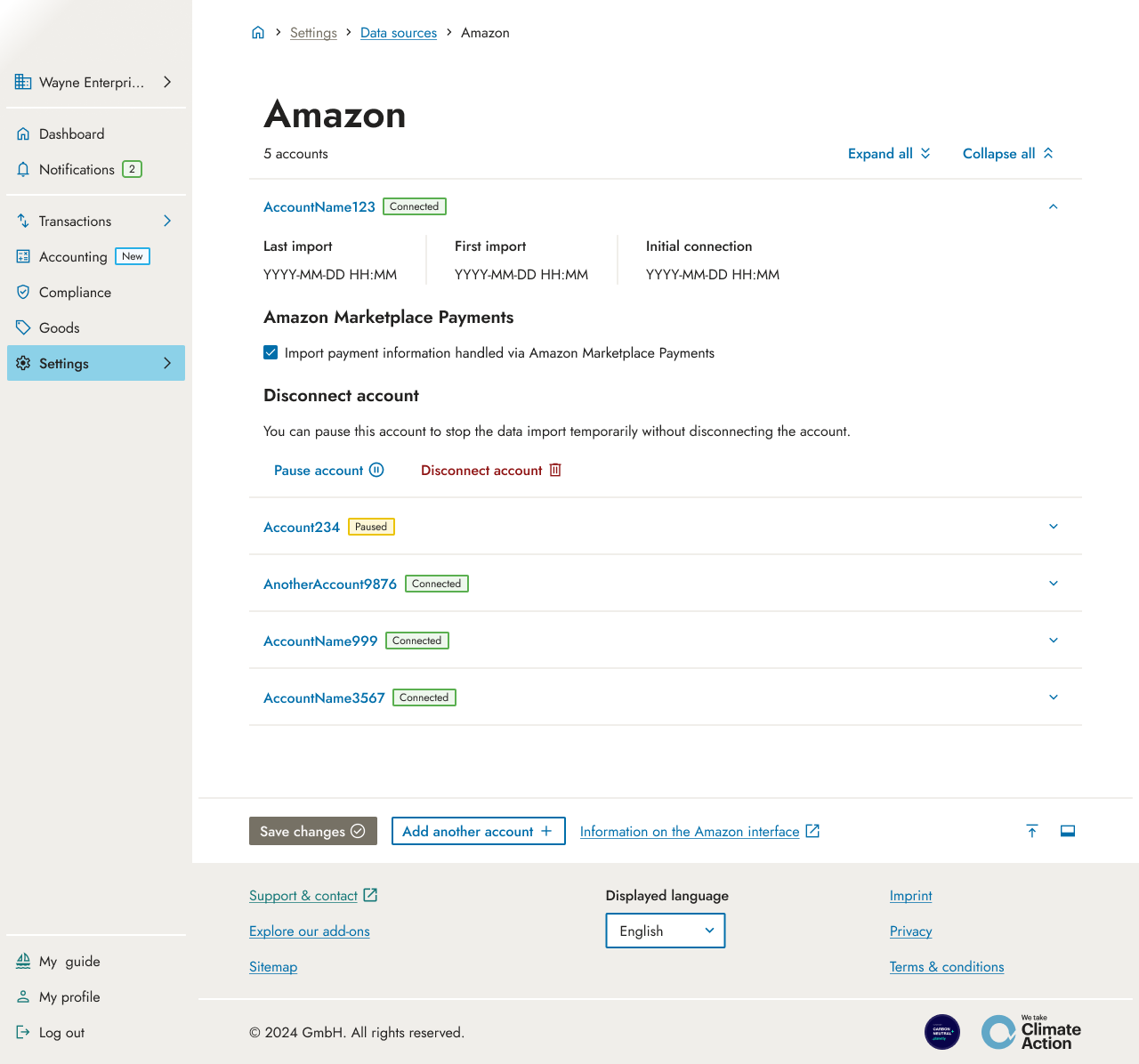Click the Log out arrow icon
The image size is (1139, 1064).
[x=23, y=1032]
